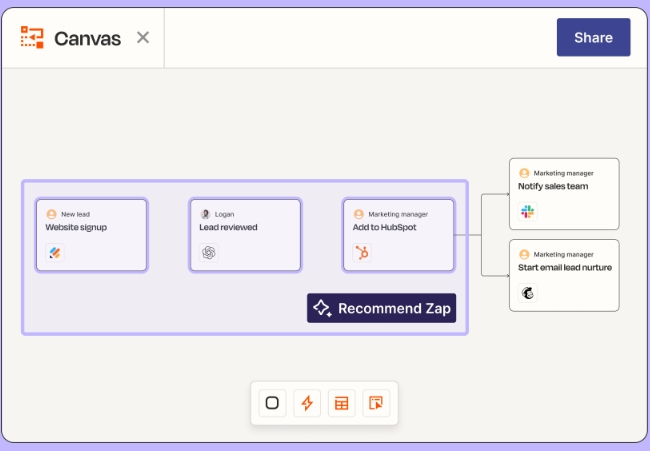Click the Canvas logo icon

tap(32, 38)
